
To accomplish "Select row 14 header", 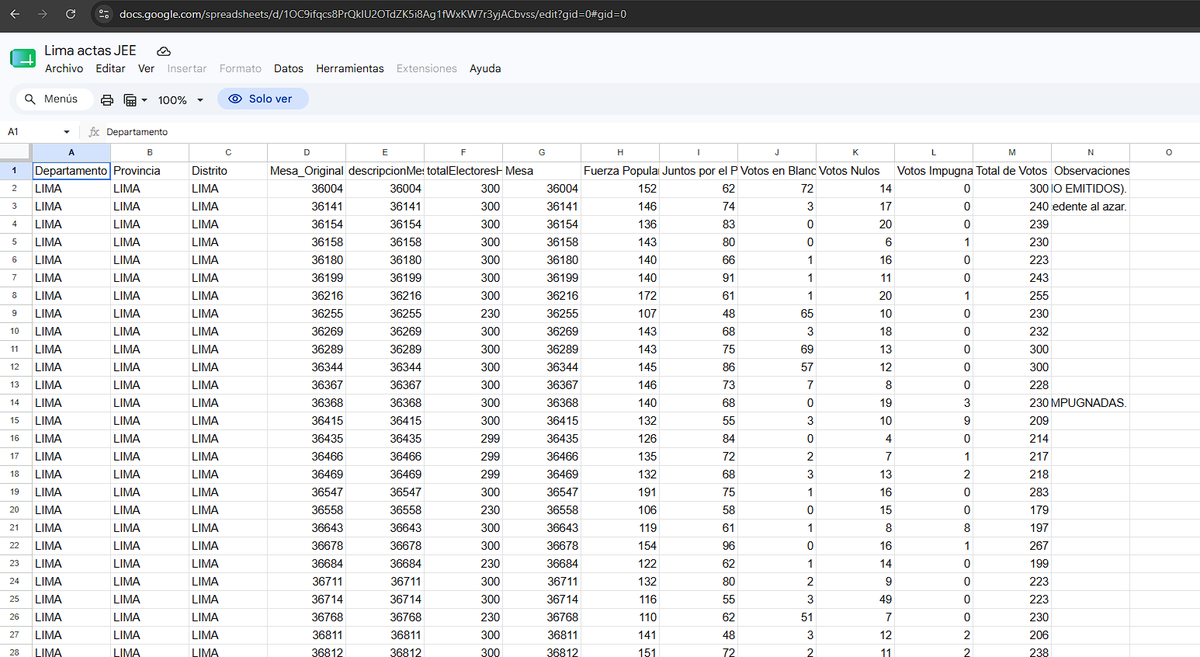I will click(15, 403).
